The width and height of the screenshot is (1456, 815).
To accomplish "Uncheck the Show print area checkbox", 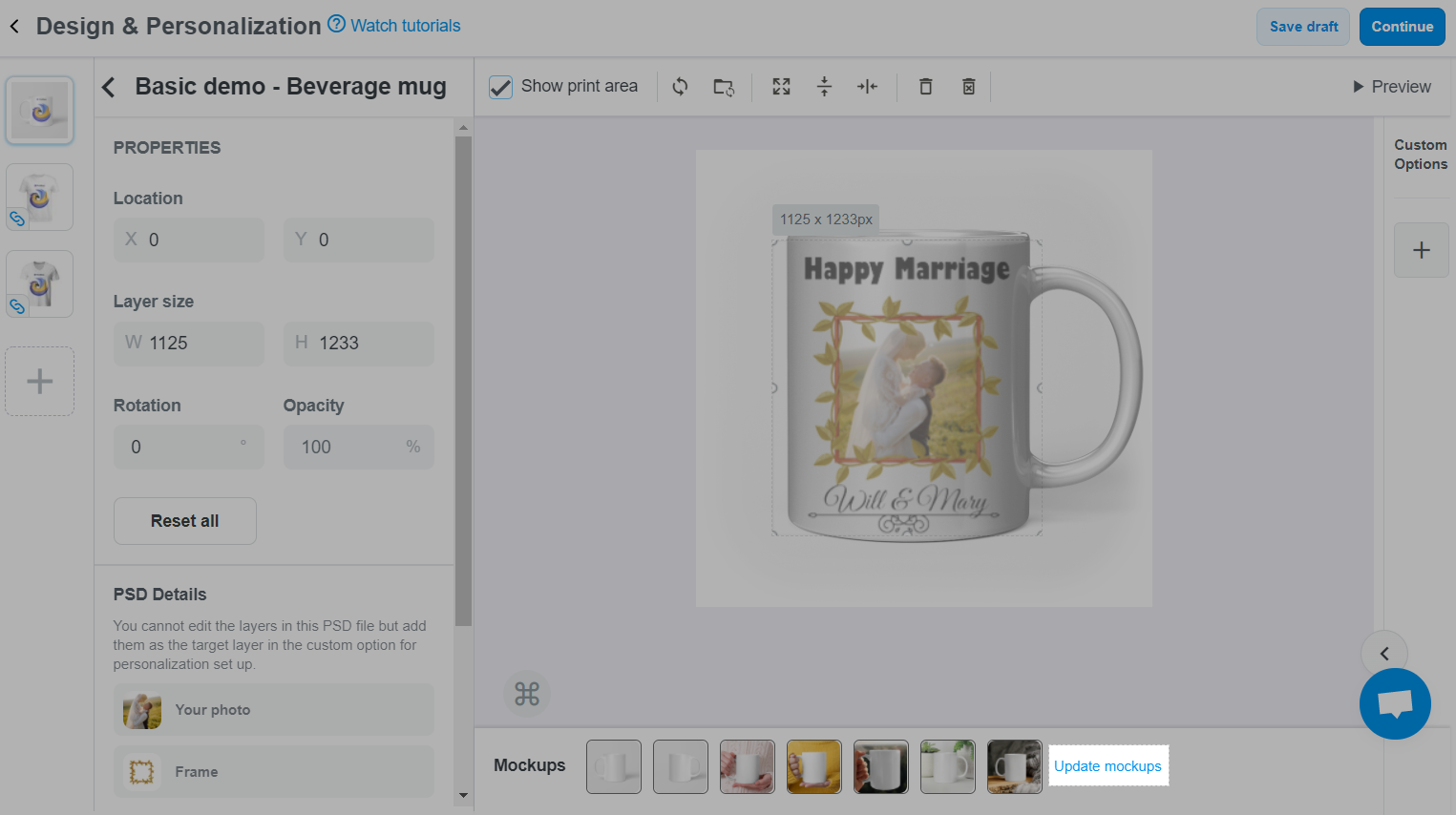I will pos(501,87).
